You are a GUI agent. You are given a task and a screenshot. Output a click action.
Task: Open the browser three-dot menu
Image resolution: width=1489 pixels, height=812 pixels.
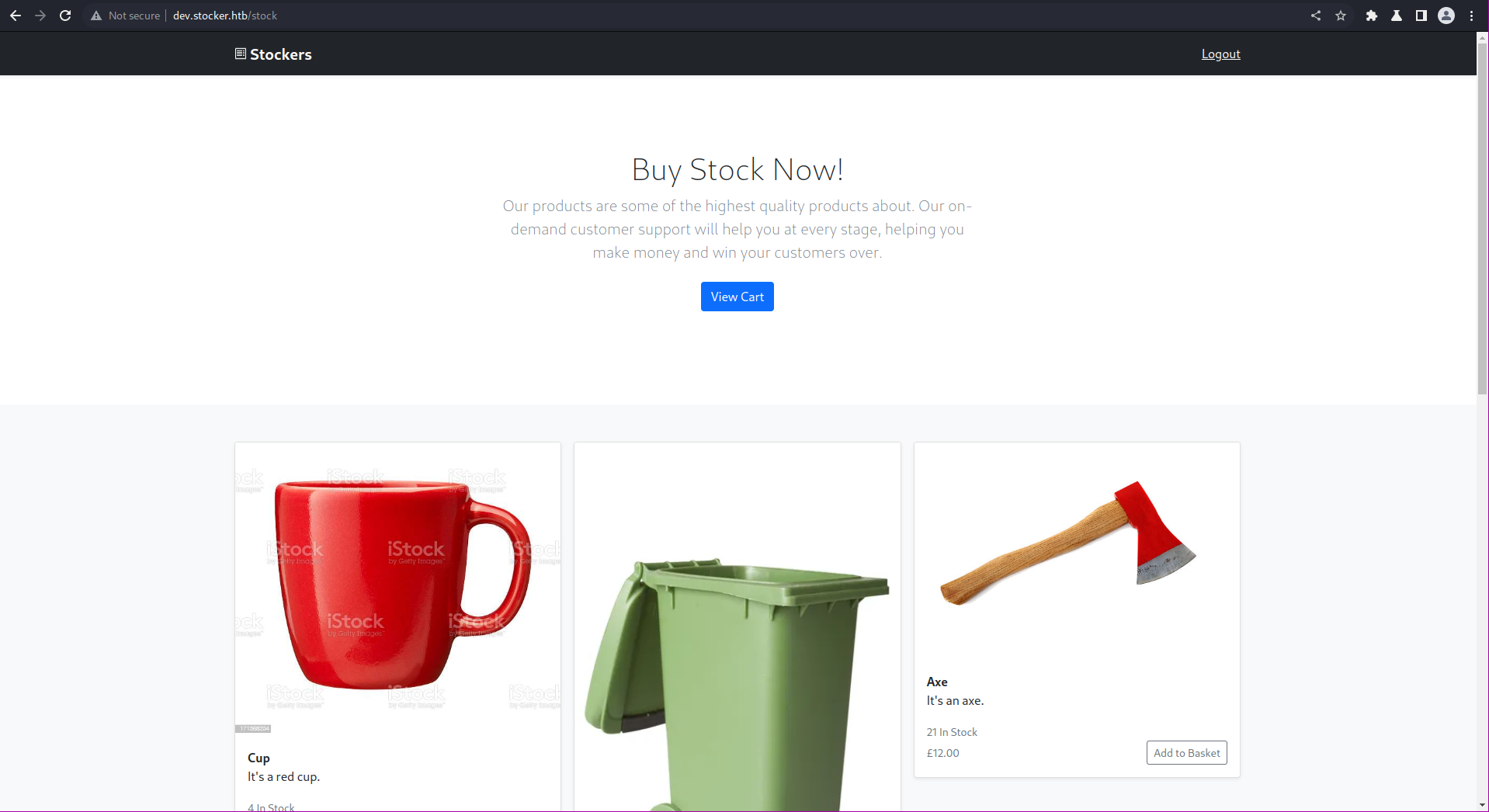pyautogui.click(x=1471, y=16)
